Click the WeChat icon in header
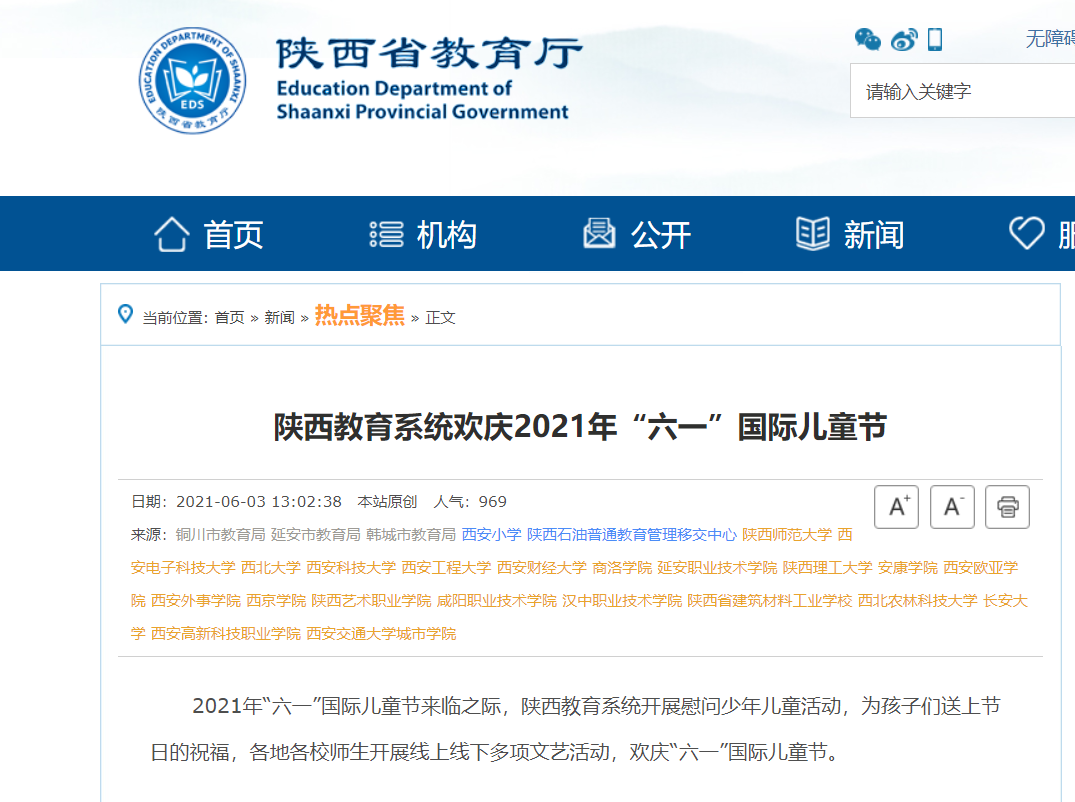The image size is (1075, 802). click(867, 39)
